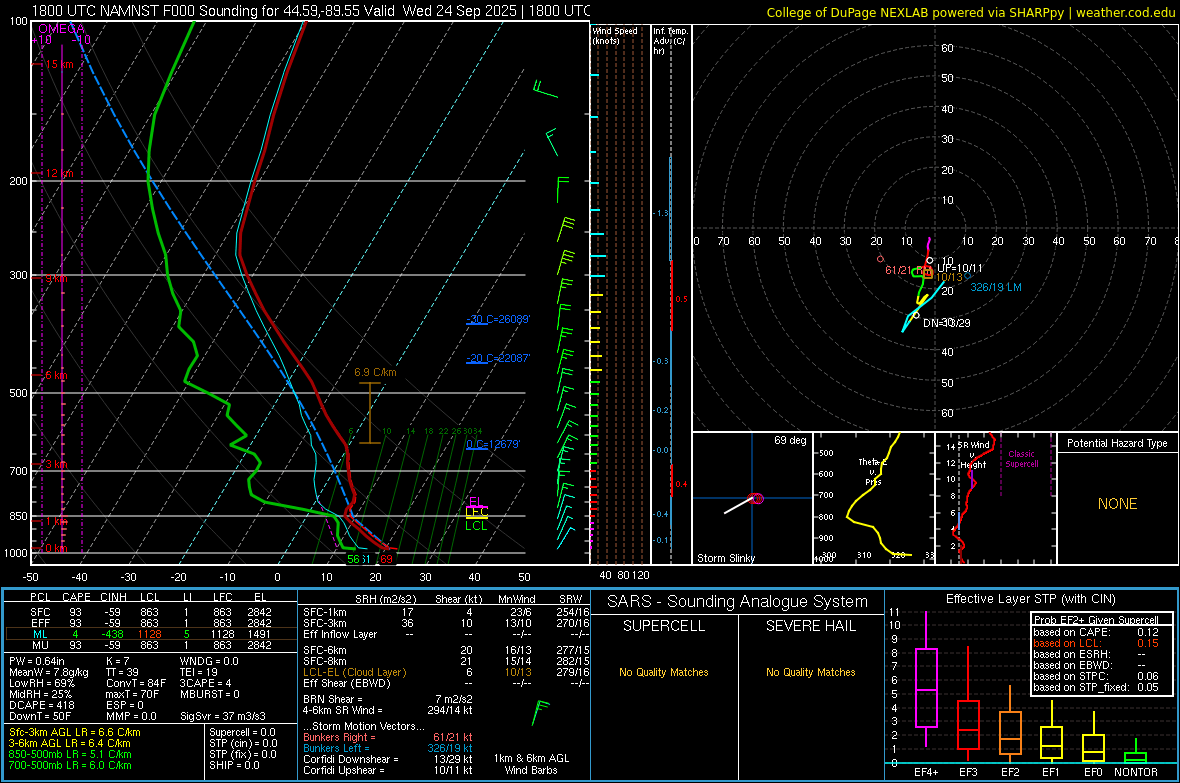Click the 6 km height marker
1180x783 pixels.
click(56, 375)
